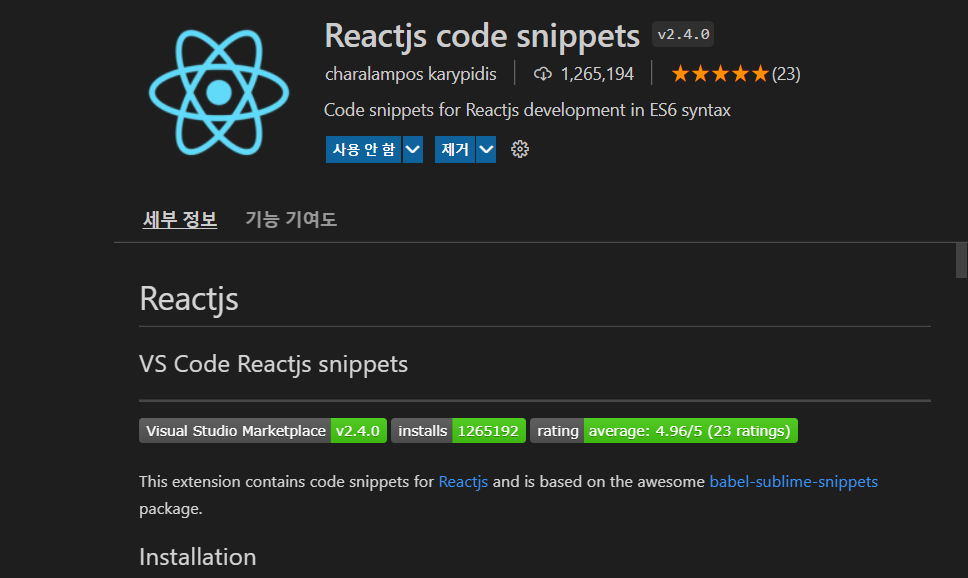
Task: Click the rating average 4.96/5 badge
Action: click(664, 430)
